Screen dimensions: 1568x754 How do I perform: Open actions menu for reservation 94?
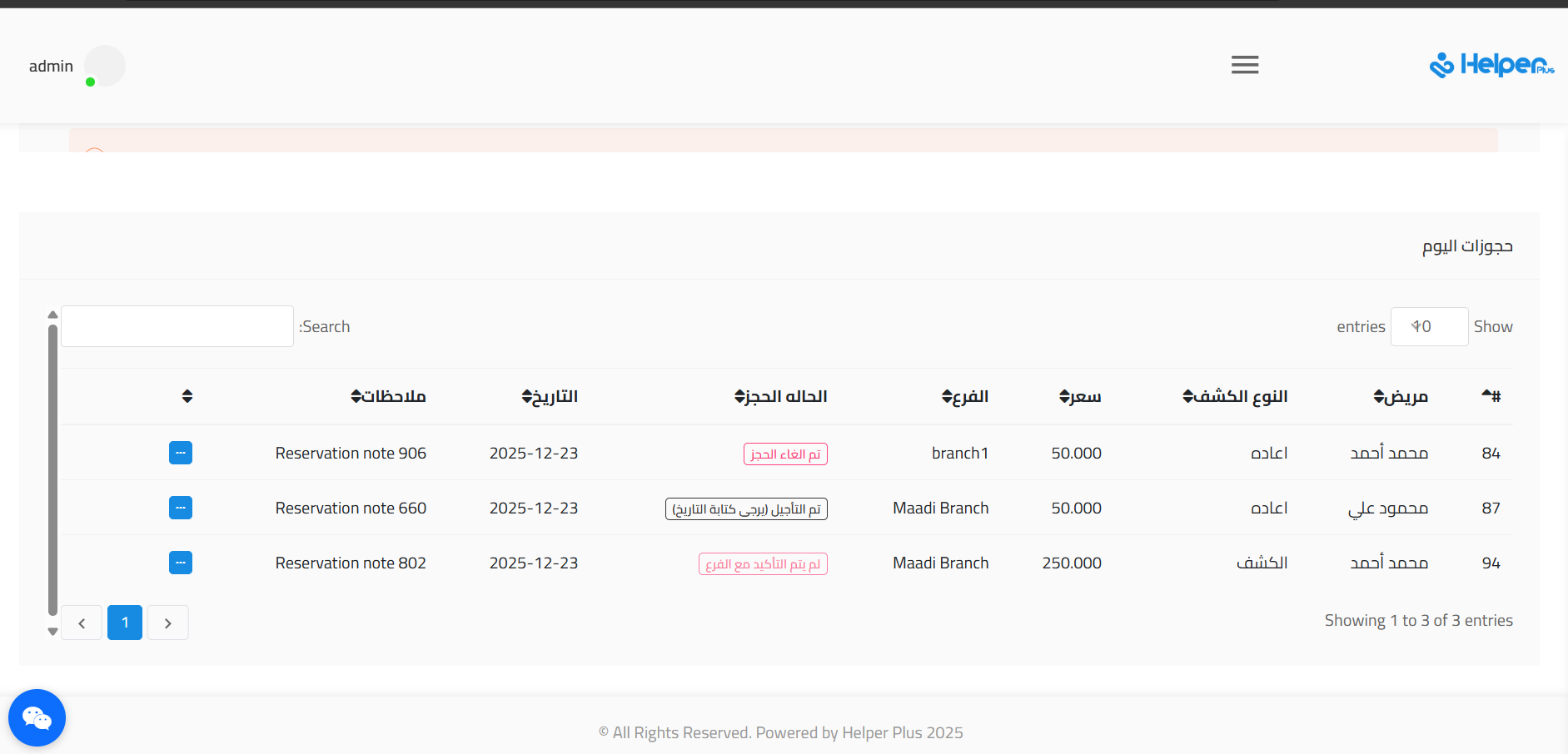coord(181,563)
